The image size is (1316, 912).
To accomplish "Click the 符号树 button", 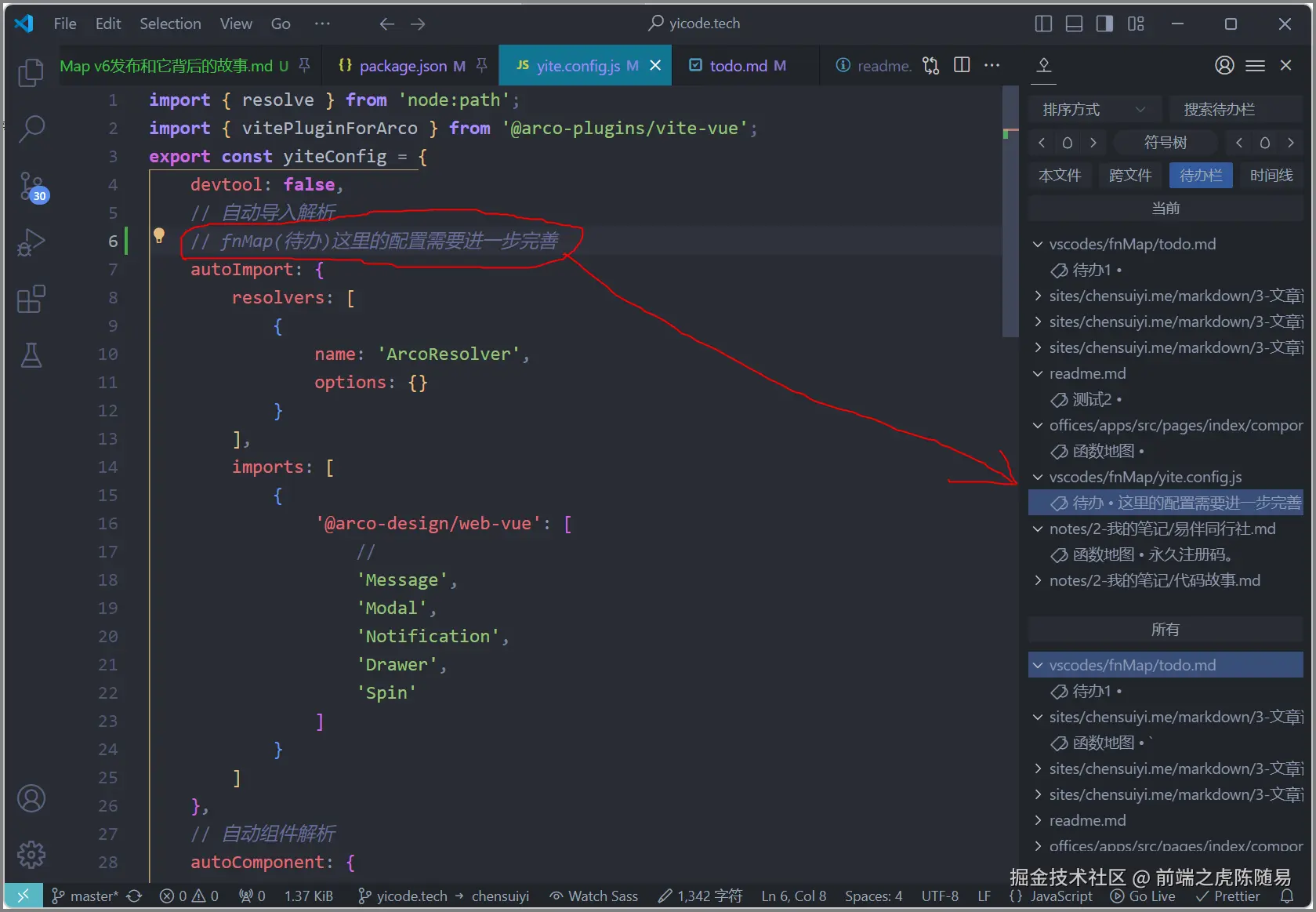I will tap(1166, 142).
